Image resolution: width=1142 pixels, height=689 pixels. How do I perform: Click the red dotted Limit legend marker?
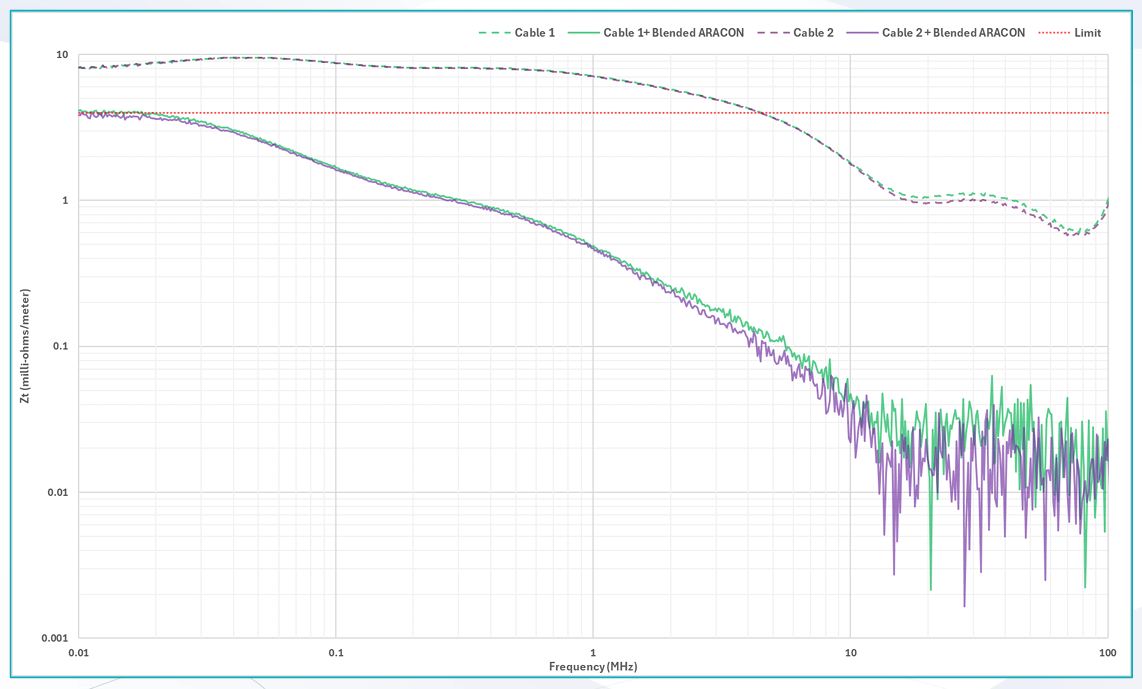coord(1054,33)
